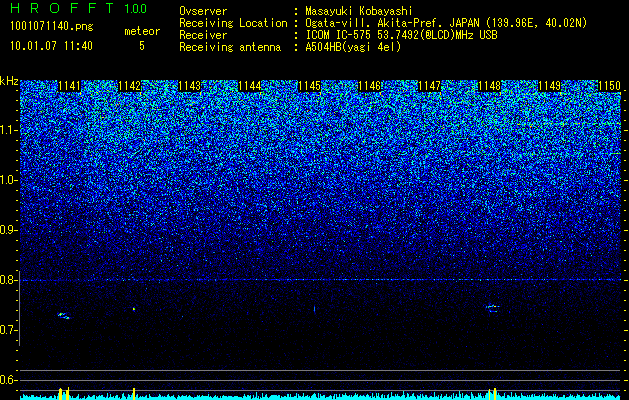The image size is (629, 400).
Task: Click the meteor echo below the 1141 marker
Action: pos(64,316)
